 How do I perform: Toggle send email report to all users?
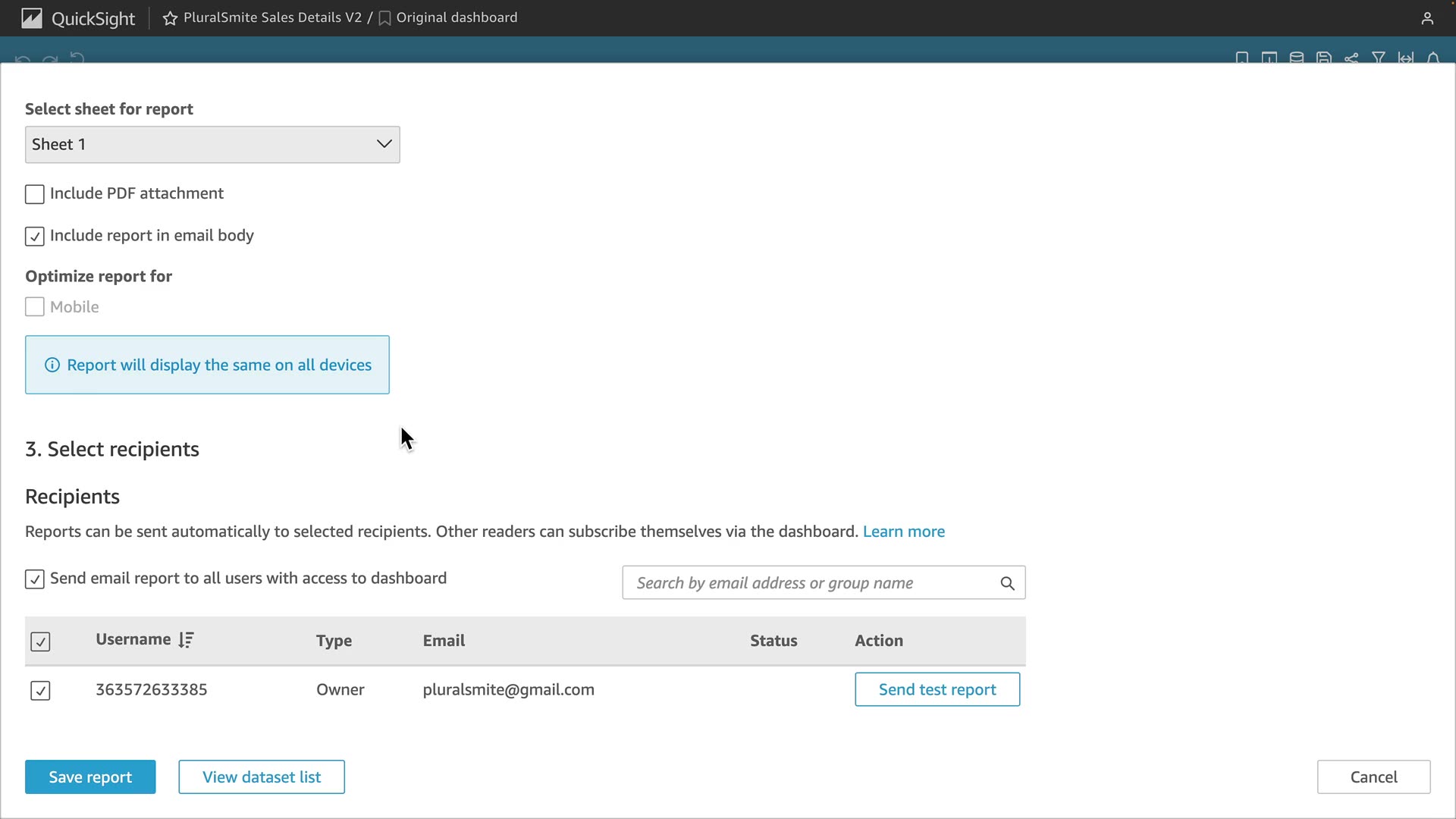point(35,579)
